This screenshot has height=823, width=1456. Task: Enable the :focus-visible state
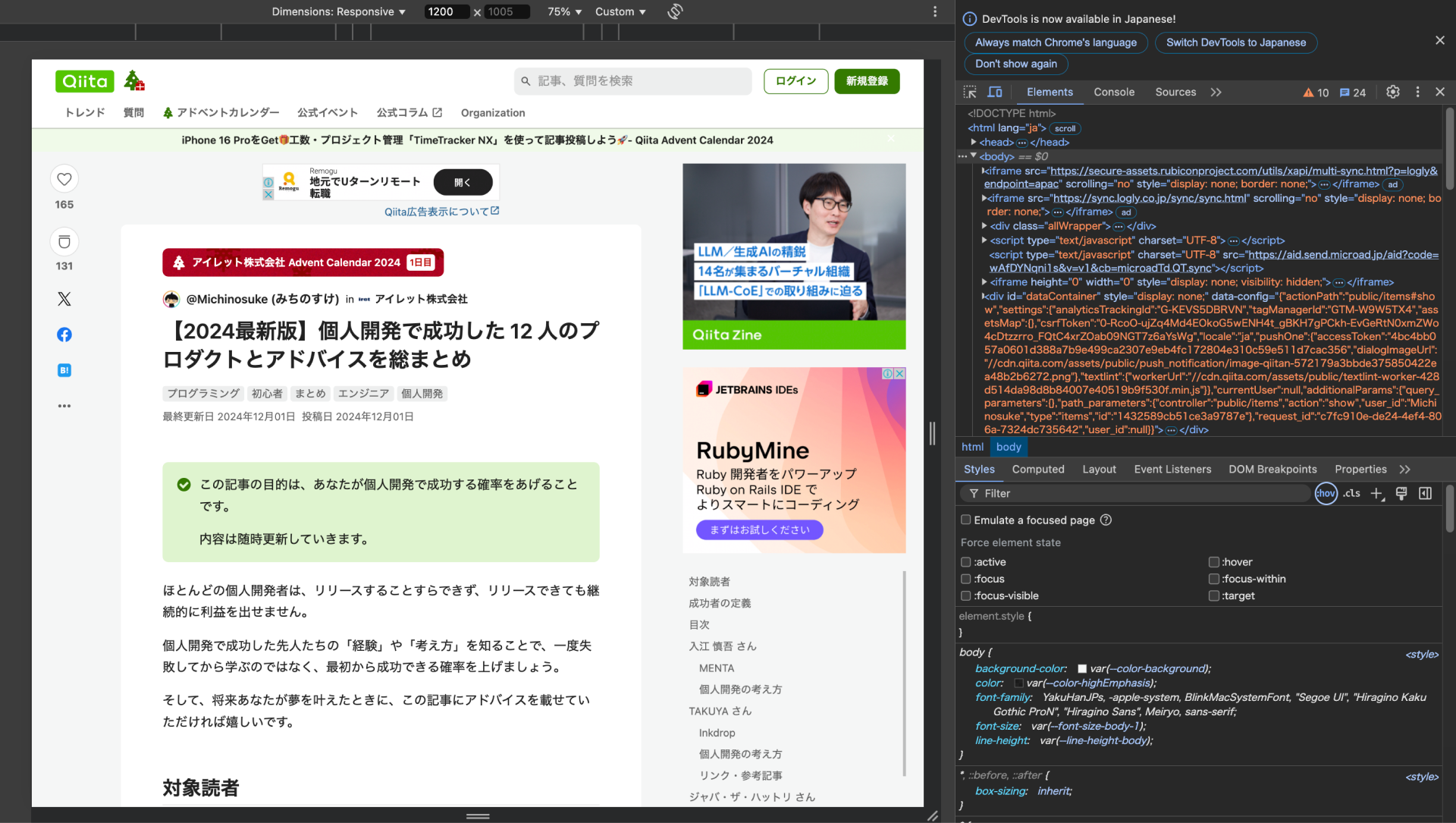[965, 595]
